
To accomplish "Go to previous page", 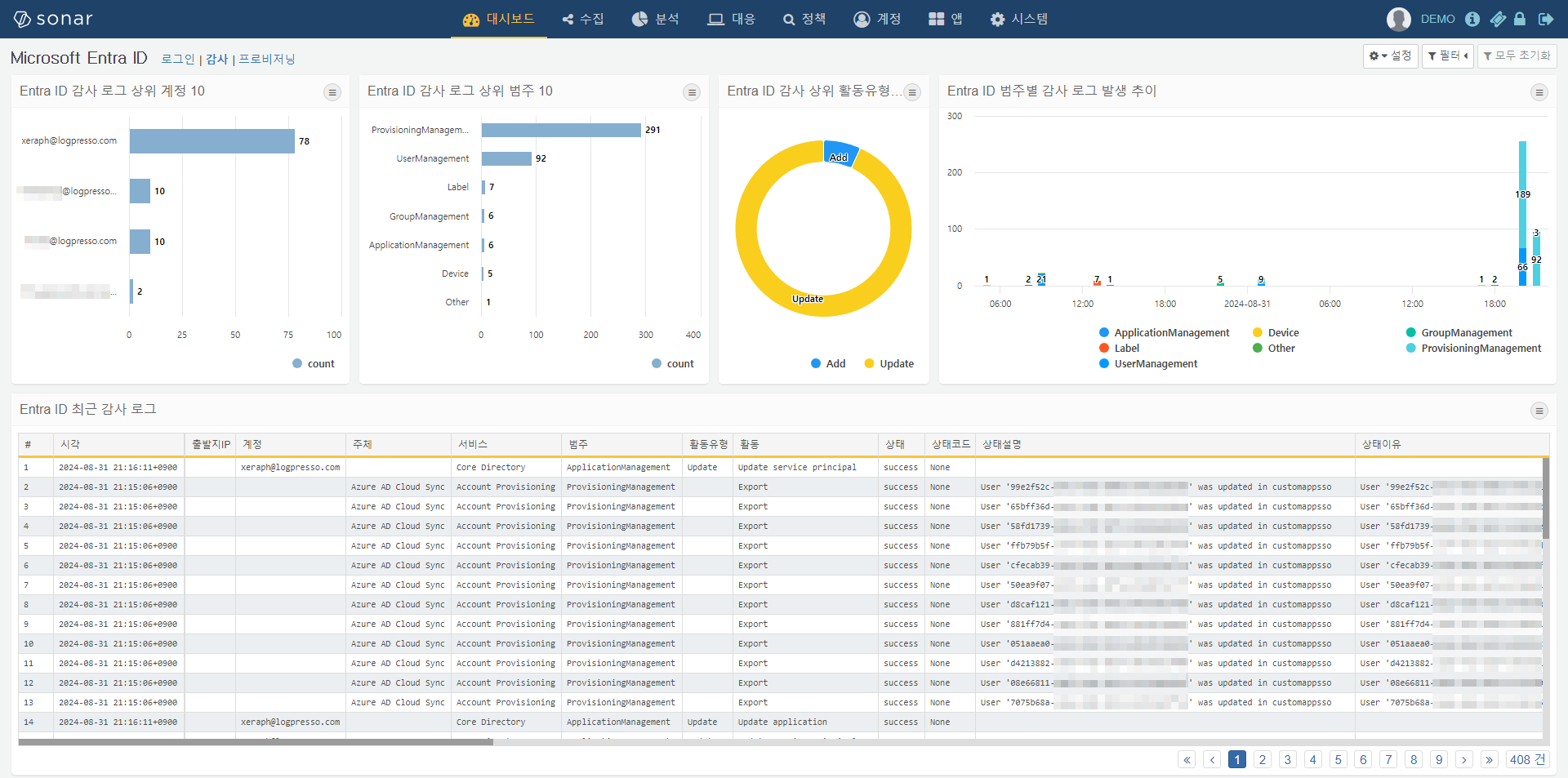I will pyautogui.click(x=1212, y=760).
